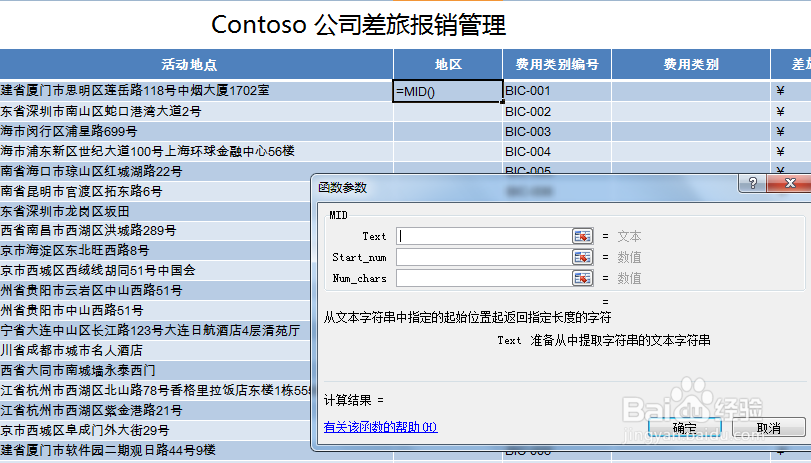
Task: Click the 费用类别编号 column header
Action: point(557,65)
